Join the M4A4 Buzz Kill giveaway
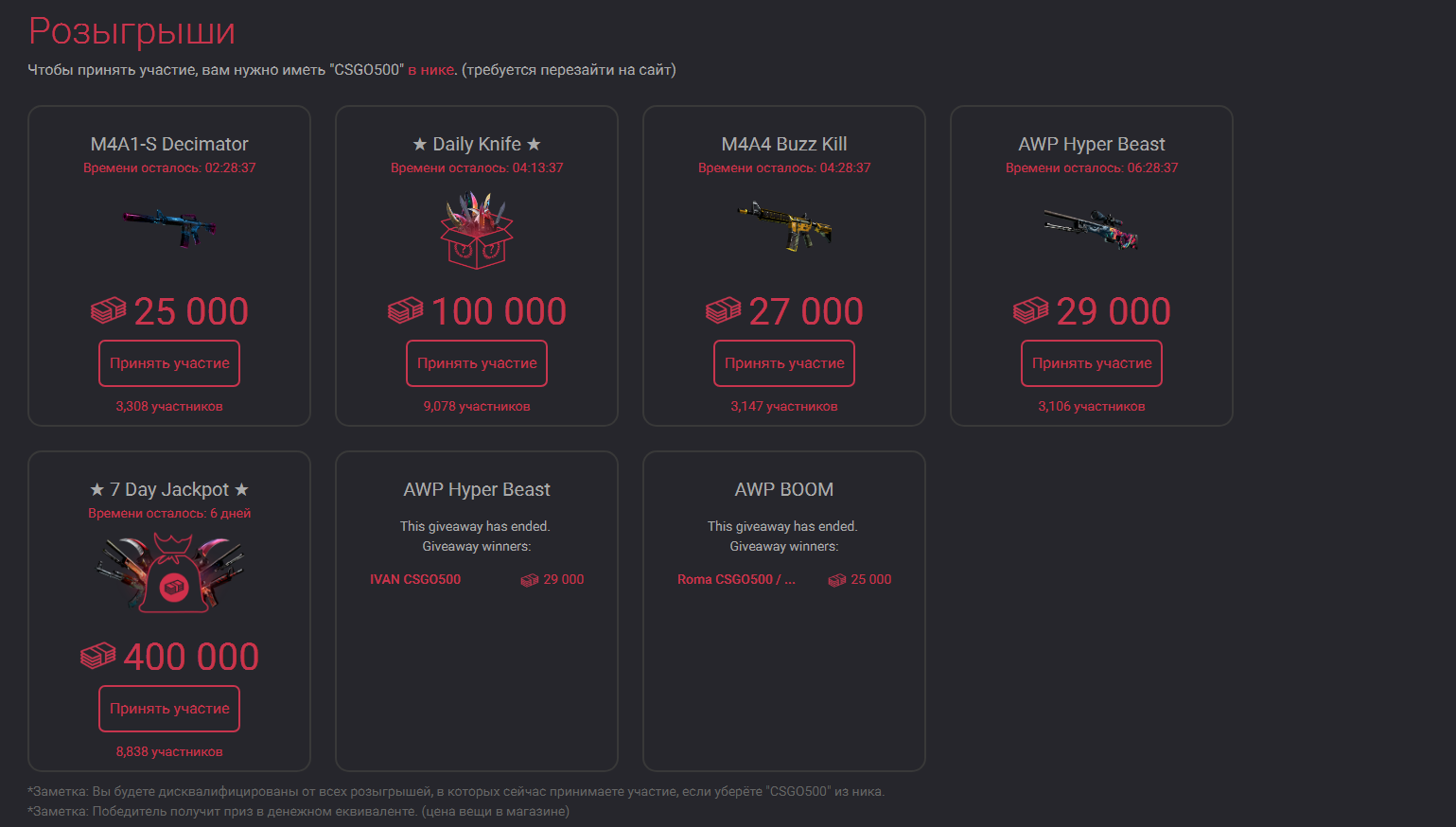Image resolution: width=1456 pixels, height=827 pixels. click(x=784, y=363)
